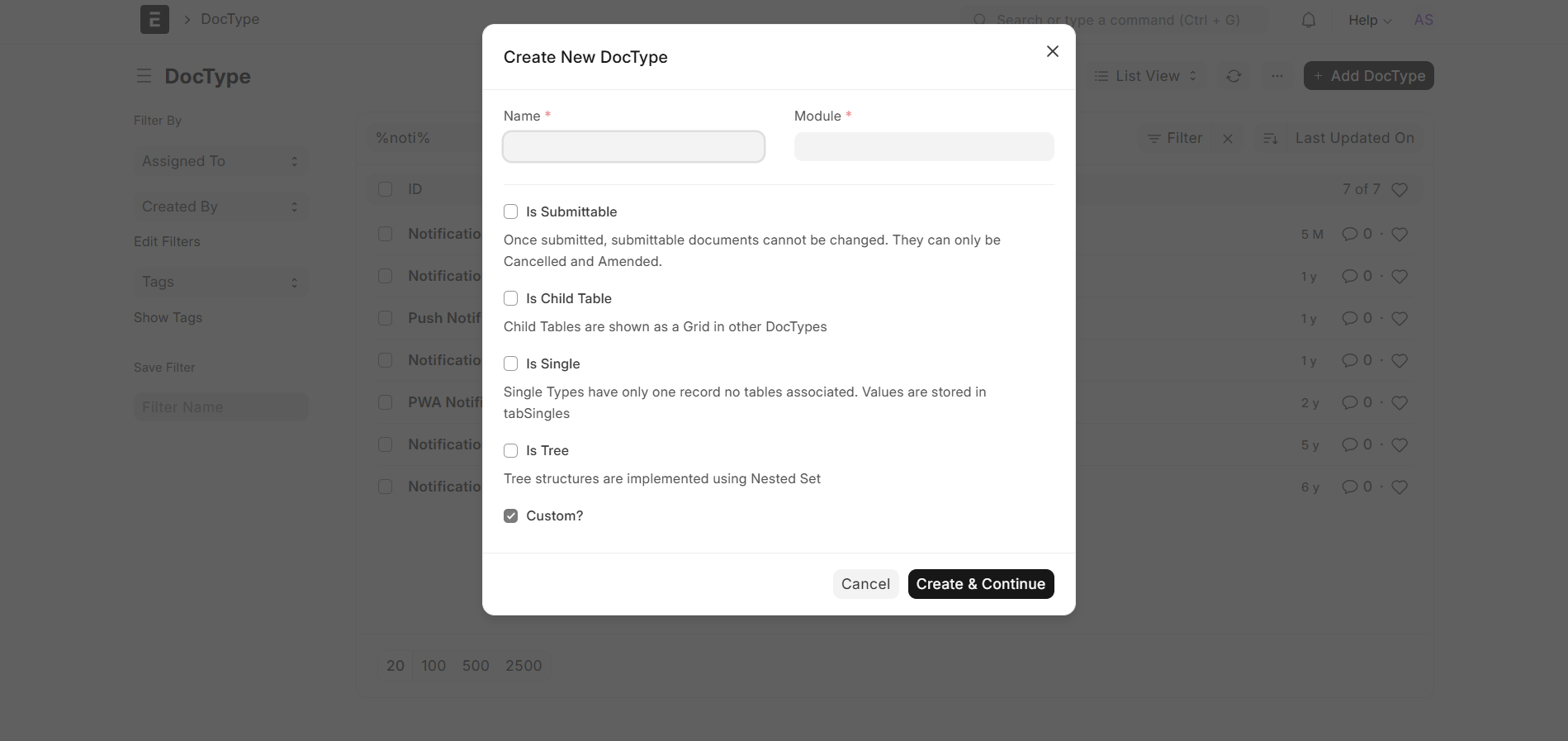1568x741 pixels.
Task: Click the heart icon in list header
Action: pos(1399,189)
